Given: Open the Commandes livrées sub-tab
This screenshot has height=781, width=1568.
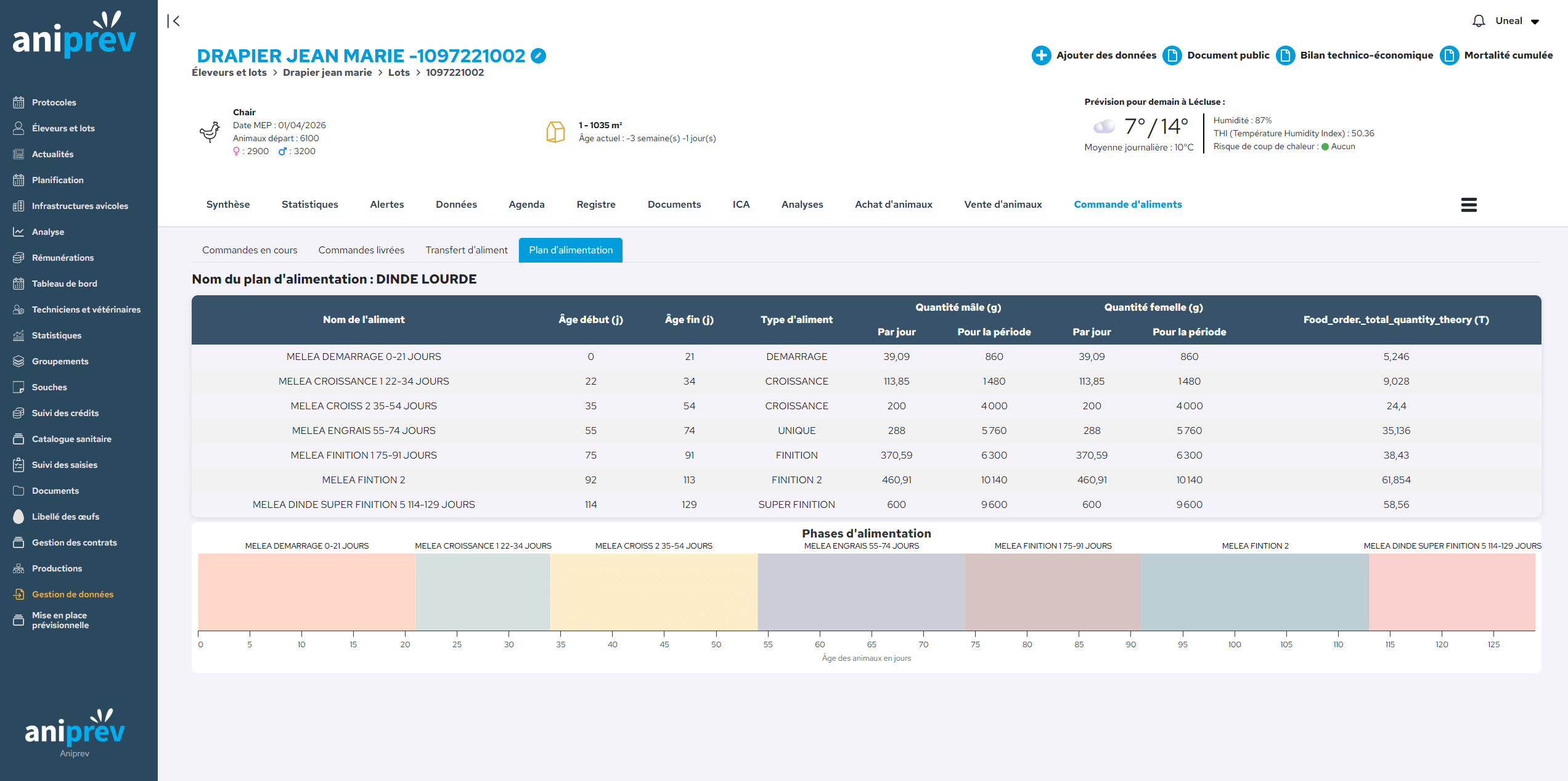Looking at the screenshot, I should [361, 250].
